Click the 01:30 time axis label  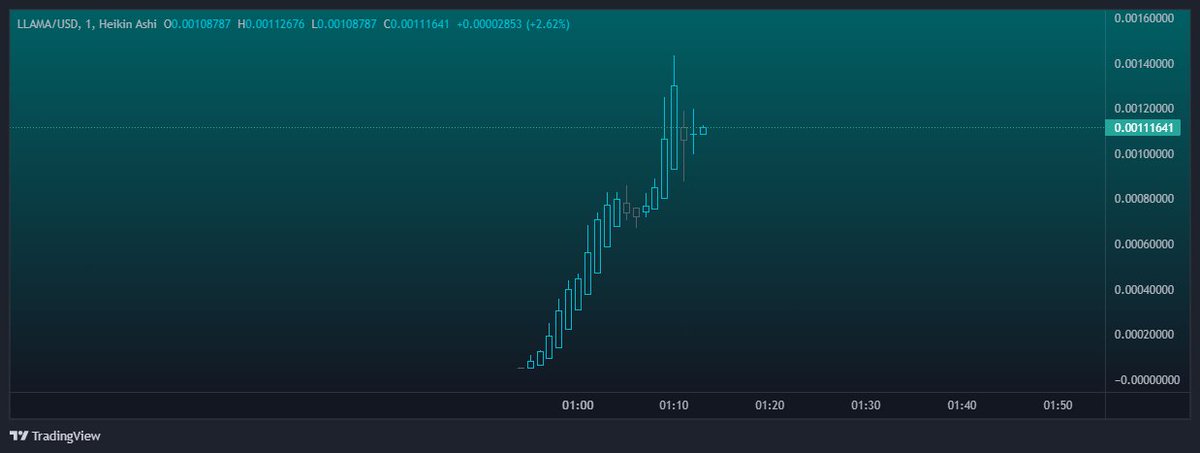tap(865, 405)
